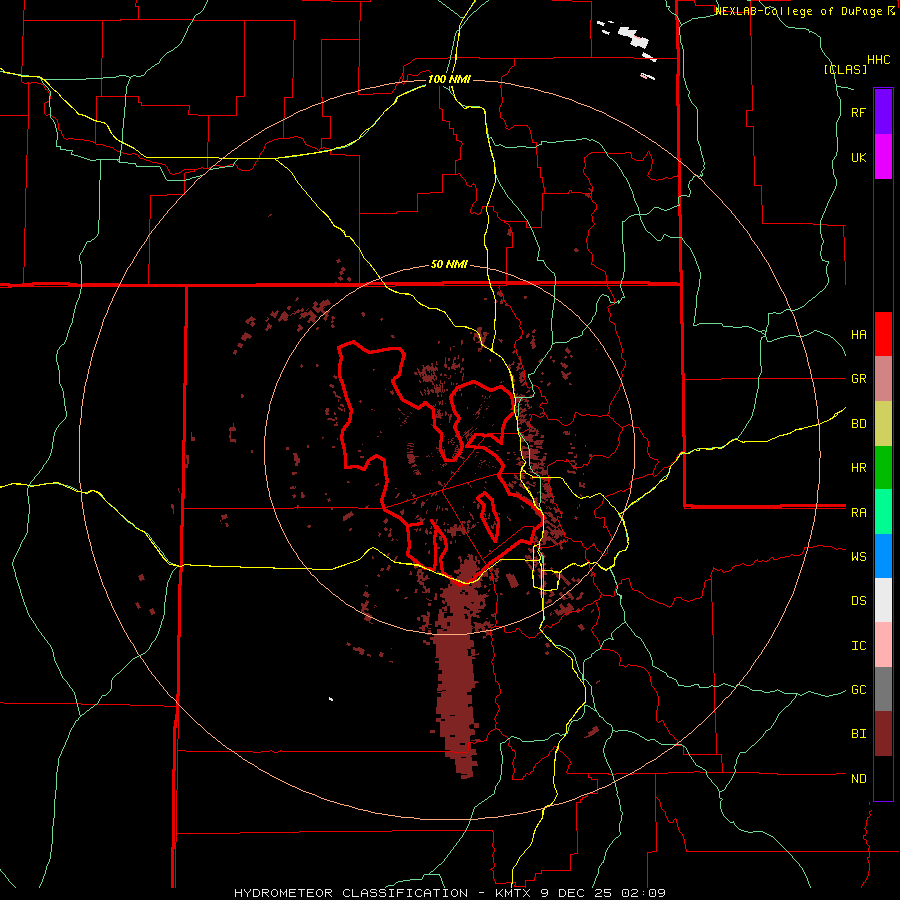Click the ND legend label
900x900 pixels.
(x=858, y=779)
